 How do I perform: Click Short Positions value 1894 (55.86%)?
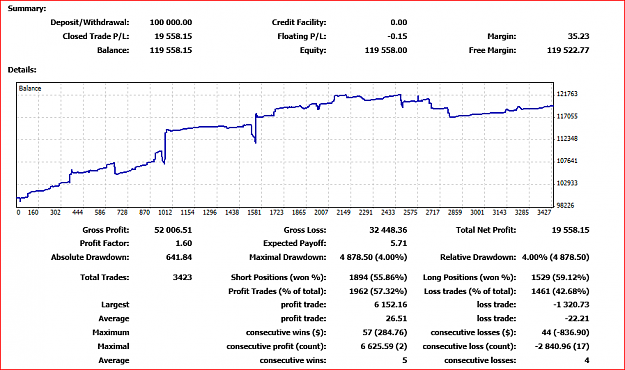378,277
